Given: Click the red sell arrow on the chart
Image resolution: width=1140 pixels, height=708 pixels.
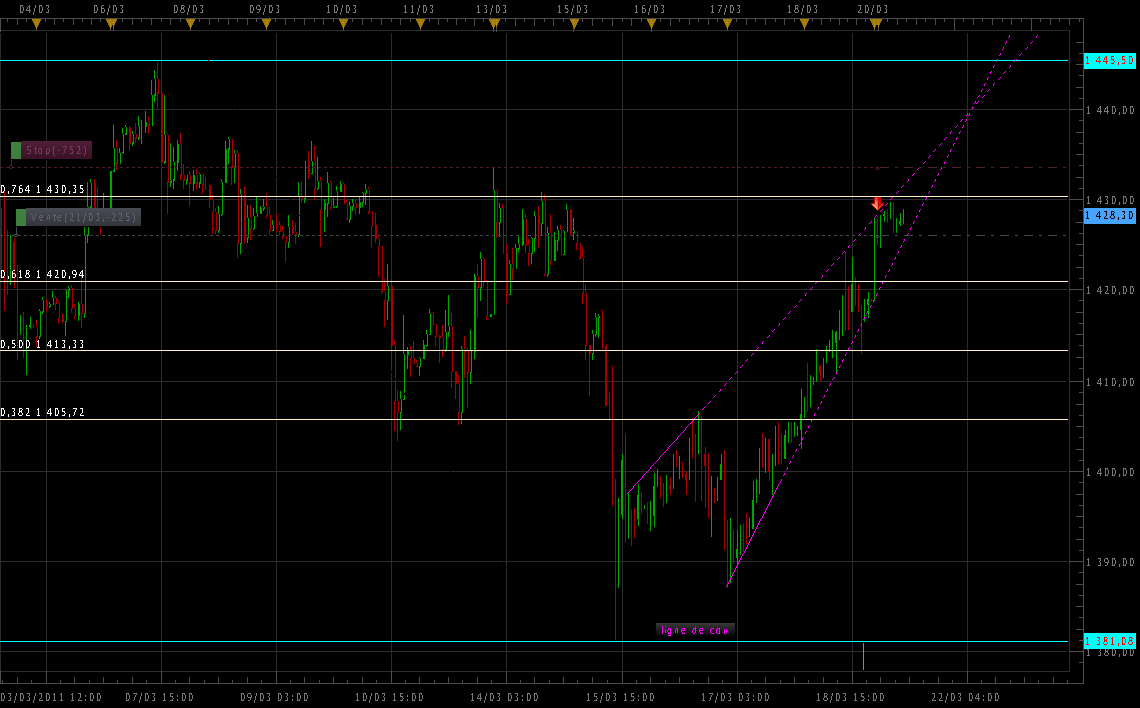Looking at the screenshot, I should tap(877, 203).
